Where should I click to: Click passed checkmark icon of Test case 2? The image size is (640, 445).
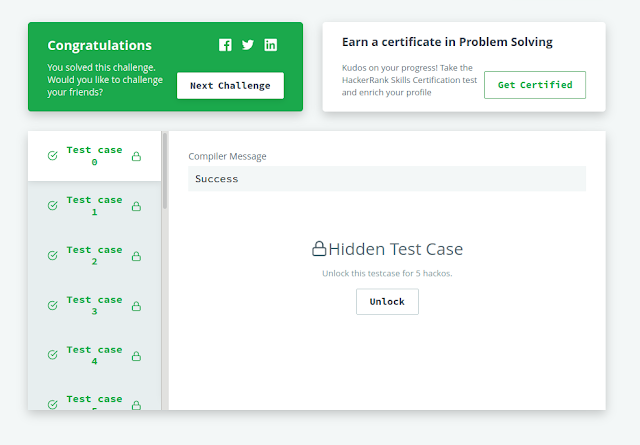[53, 256]
